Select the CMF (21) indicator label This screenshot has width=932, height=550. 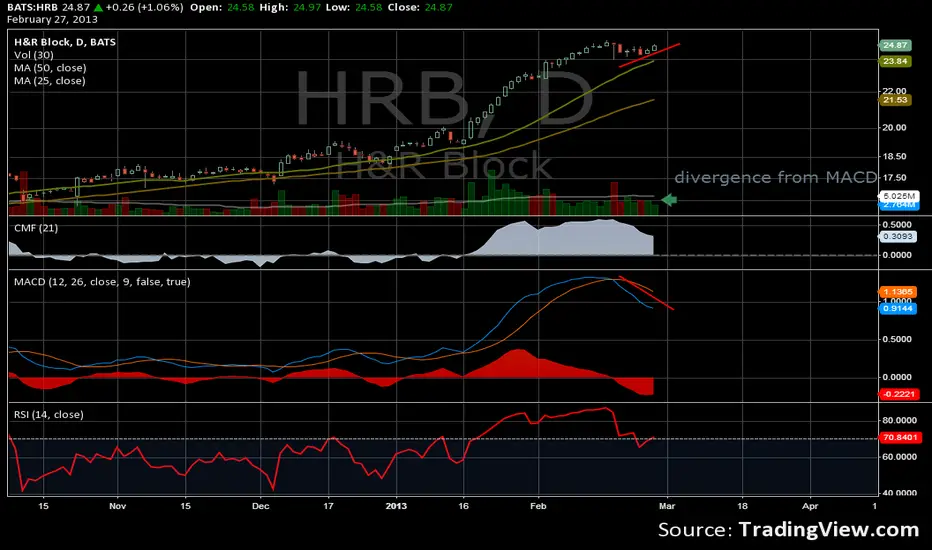click(36, 228)
